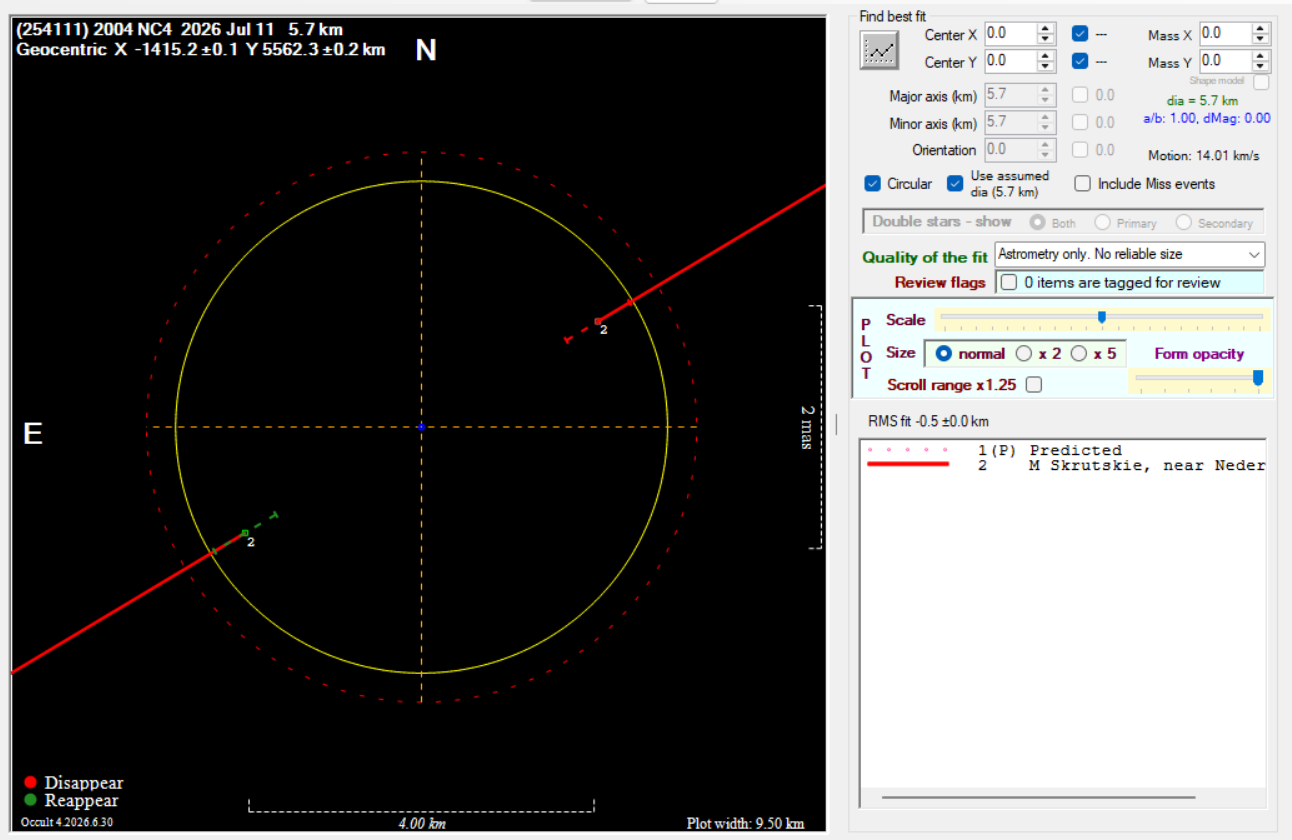Screen dimensions: 1292x840
Task: Click the 'Review flags' label
Action: tap(940, 283)
